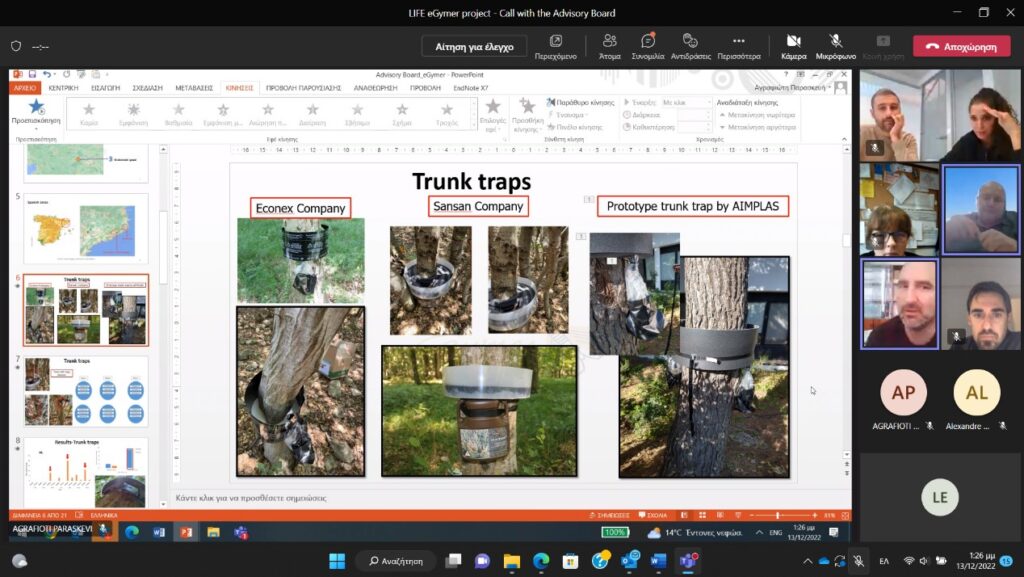The image size is (1024, 577).
Task: Toggle comments (Σχόλια) in PowerPoint status bar
Action: click(653, 515)
